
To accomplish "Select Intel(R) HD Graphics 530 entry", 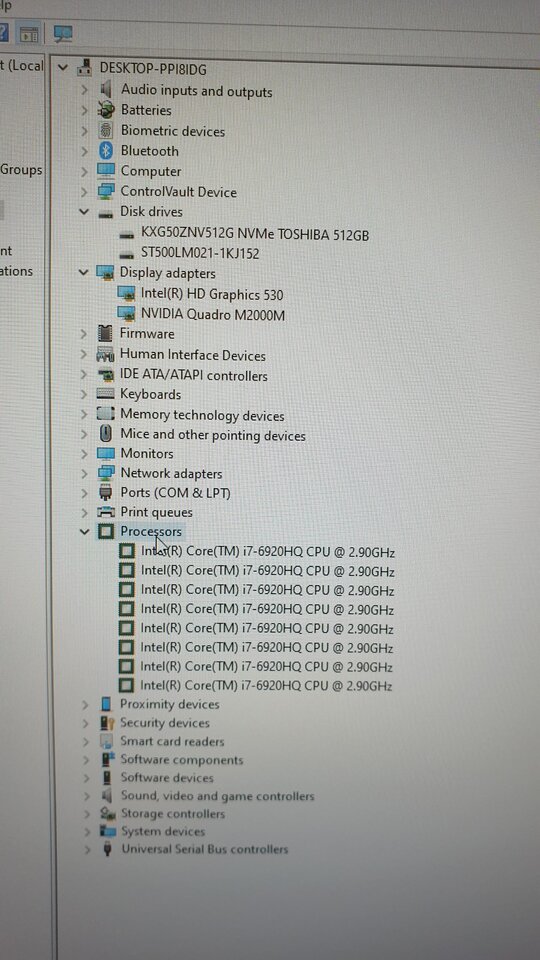I will pos(212,294).
